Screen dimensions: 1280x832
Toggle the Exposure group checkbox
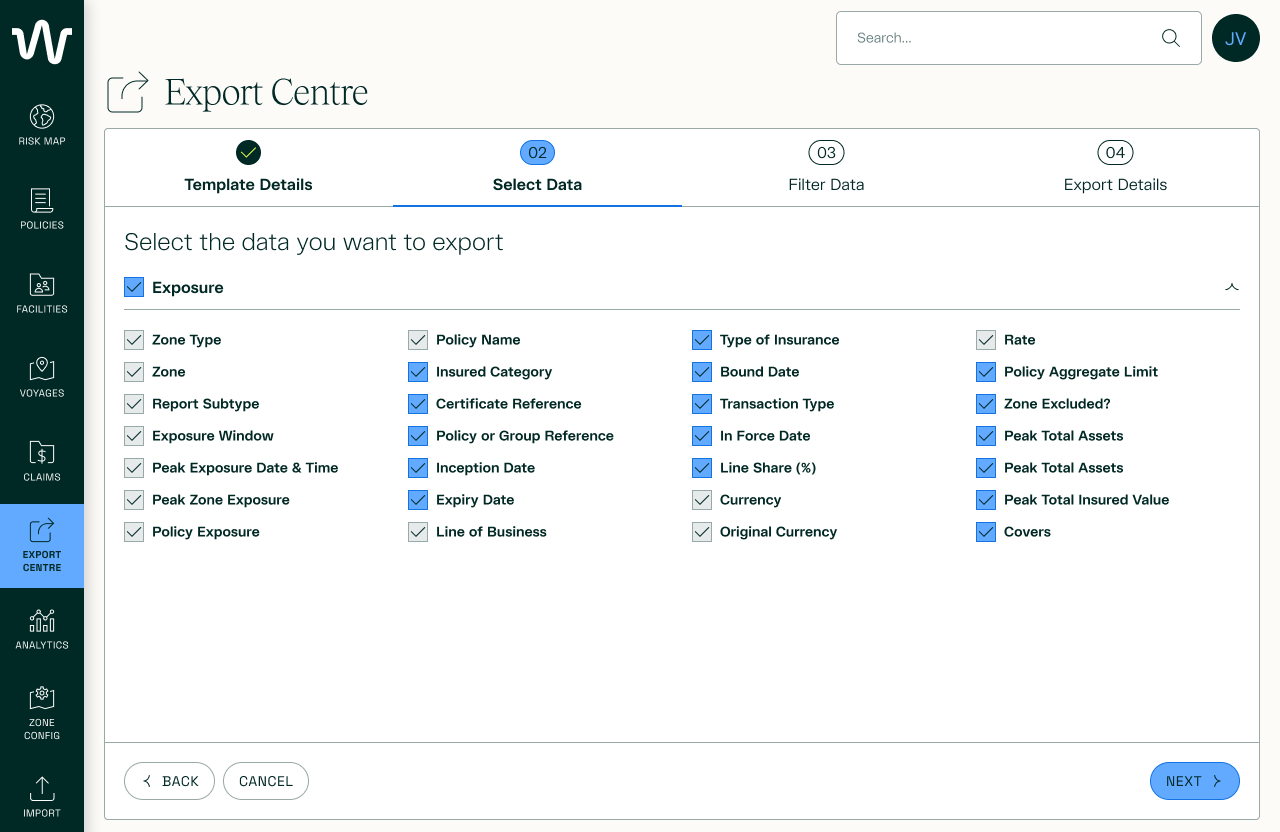click(x=134, y=287)
